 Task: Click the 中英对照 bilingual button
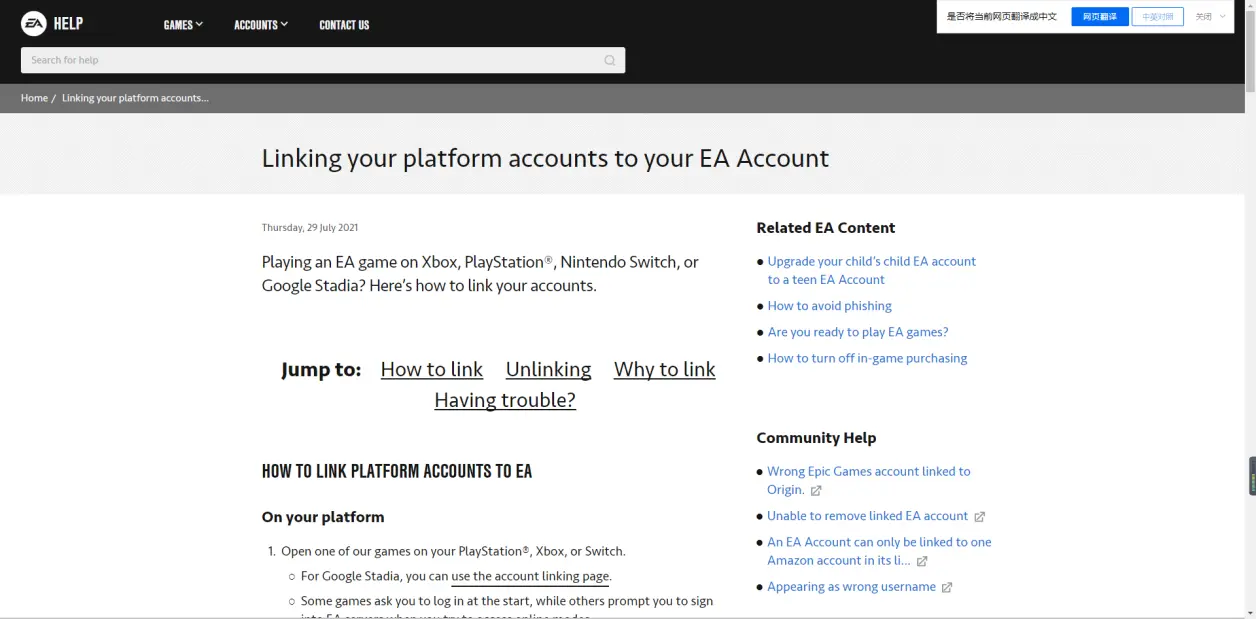pyautogui.click(x=1158, y=17)
